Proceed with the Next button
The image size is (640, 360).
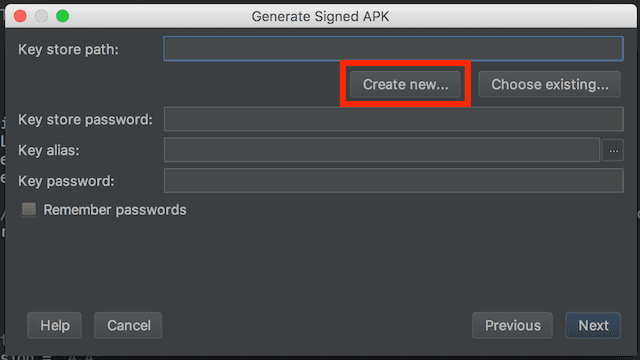point(593,325)
